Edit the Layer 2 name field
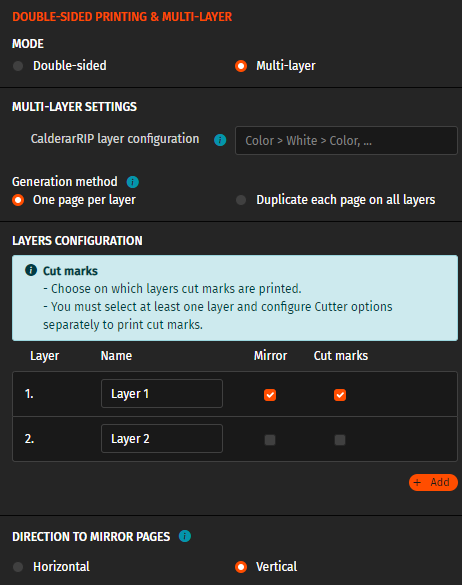The image size is (462, 585). click(x=162, y=438)
